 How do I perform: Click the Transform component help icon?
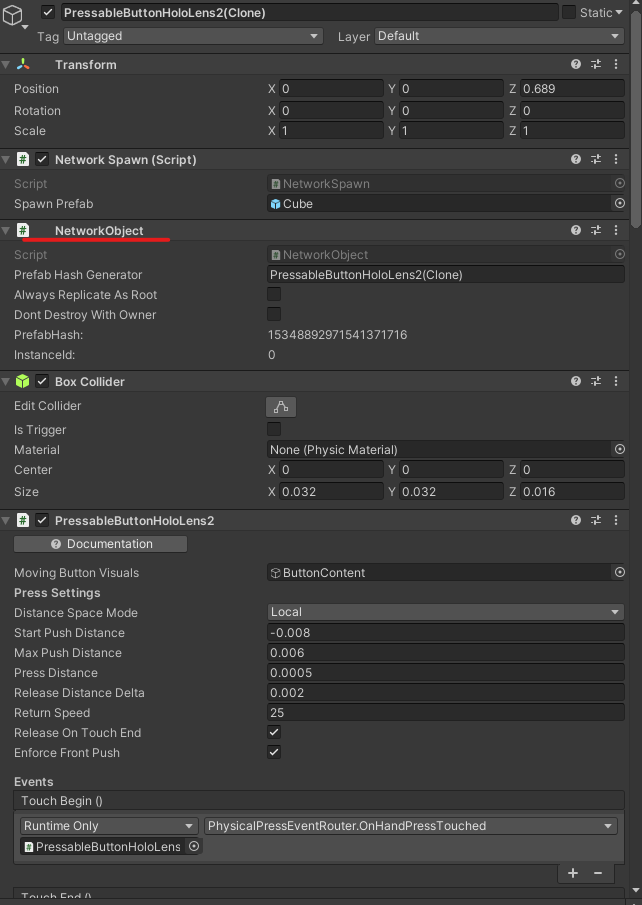click(x=575, y=64)
